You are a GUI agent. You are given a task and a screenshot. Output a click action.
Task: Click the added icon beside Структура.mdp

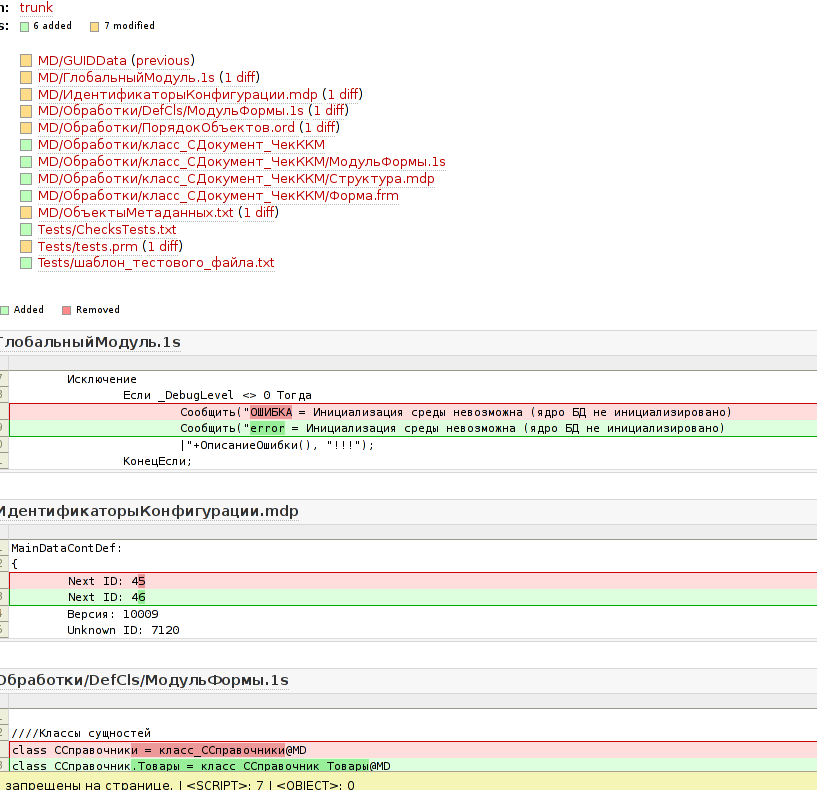pyautogui.click(x=26, y=180)
